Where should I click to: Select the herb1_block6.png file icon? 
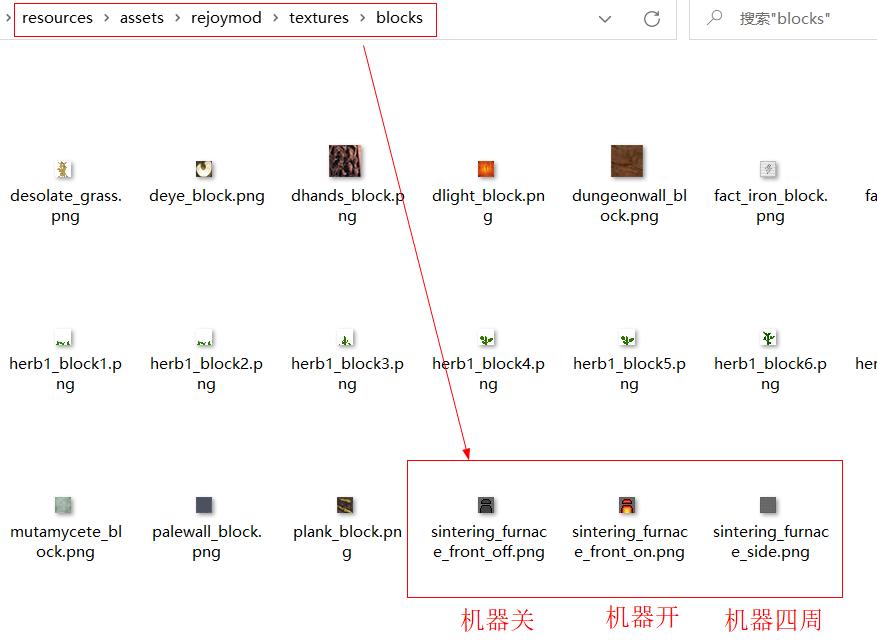pyautogui.click(x=768, y=338)
